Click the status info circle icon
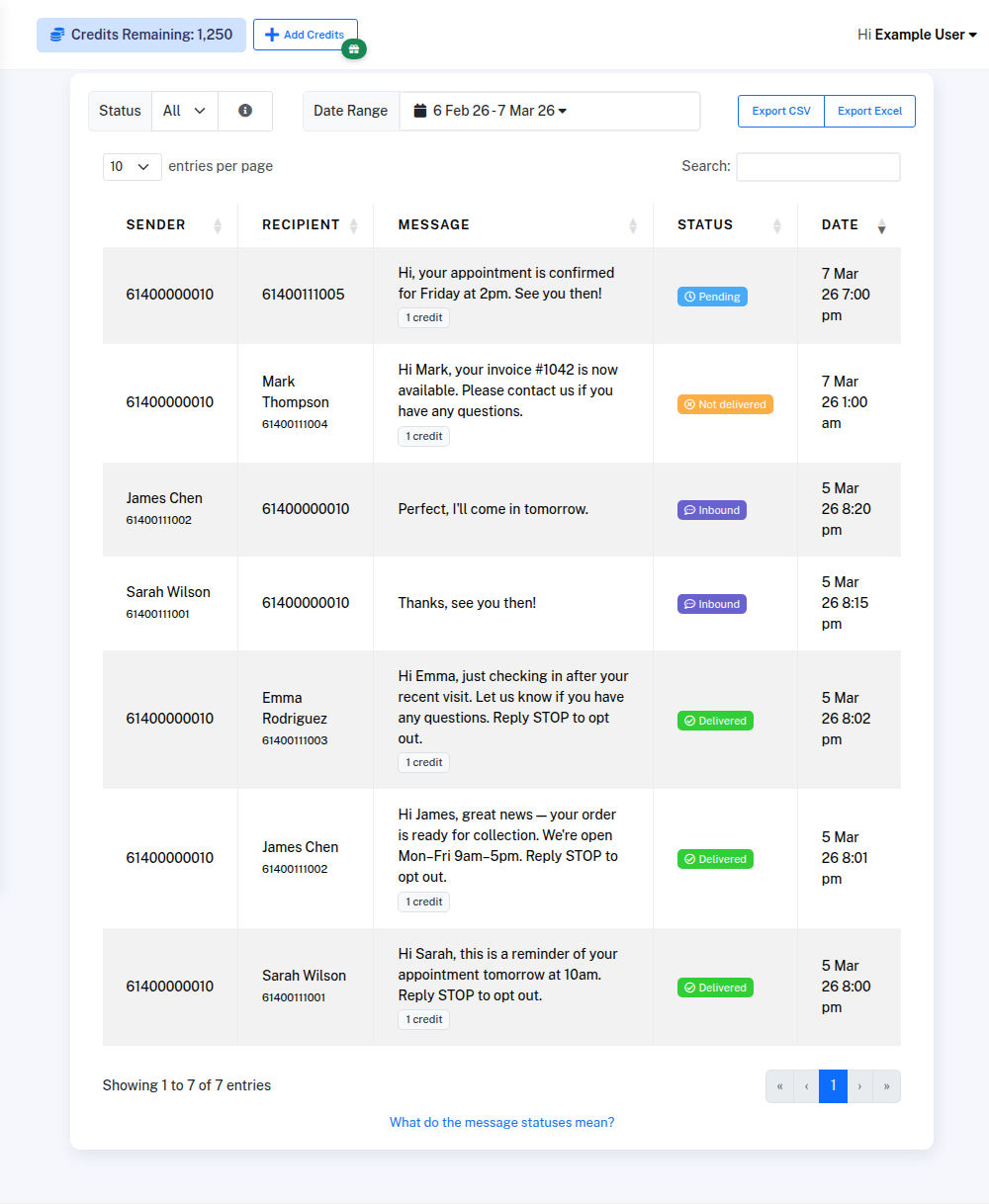 click(245, 111)
